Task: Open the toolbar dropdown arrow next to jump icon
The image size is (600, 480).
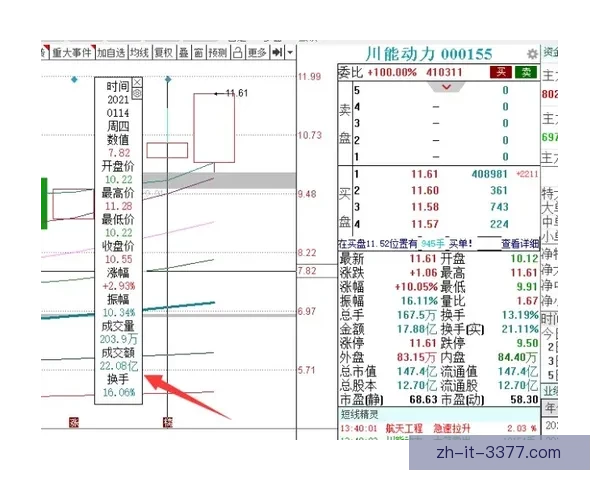Action: pos(290,52)
